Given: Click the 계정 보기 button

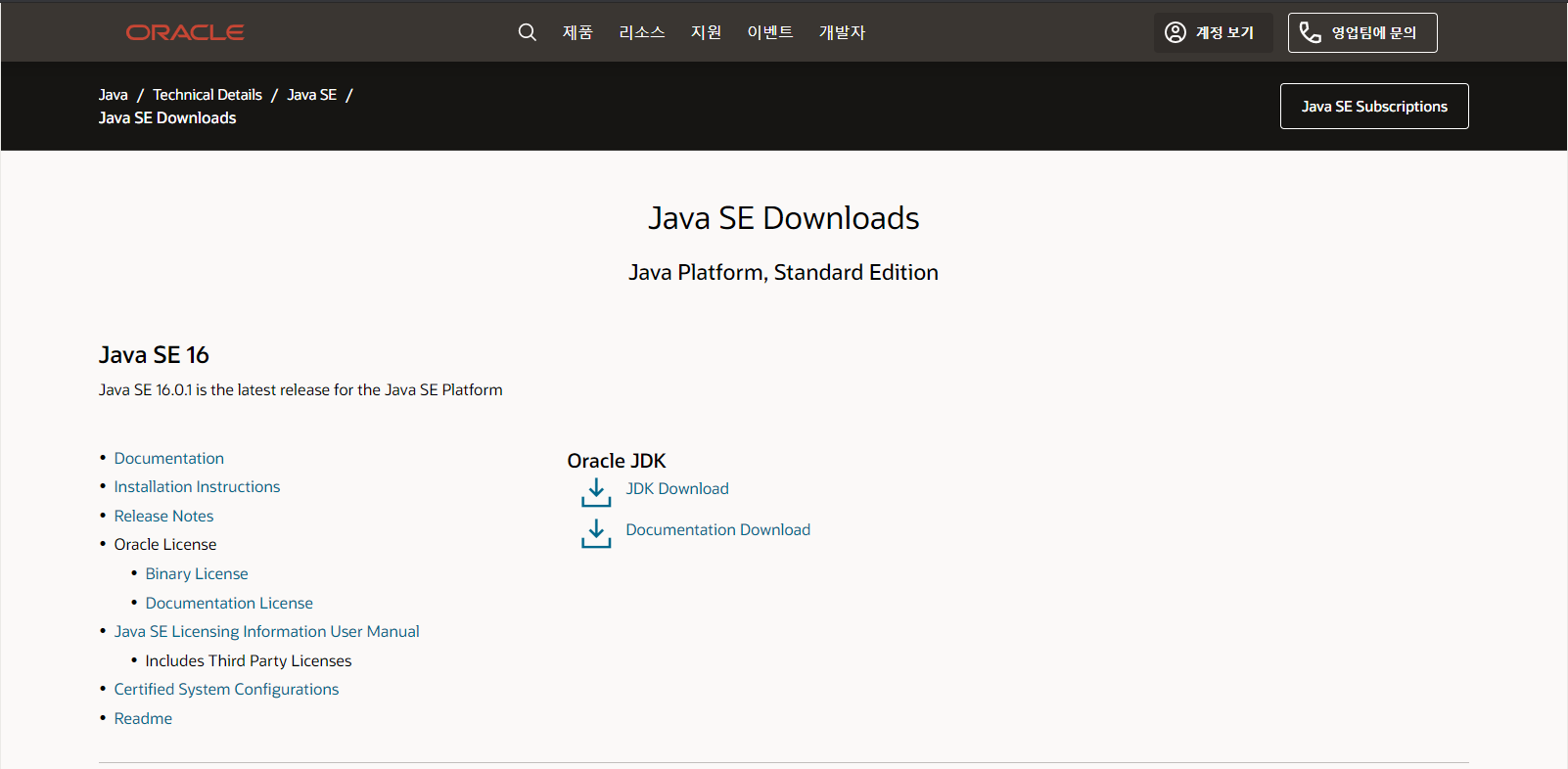Looking at the screenshot, I should [1214, 32].
